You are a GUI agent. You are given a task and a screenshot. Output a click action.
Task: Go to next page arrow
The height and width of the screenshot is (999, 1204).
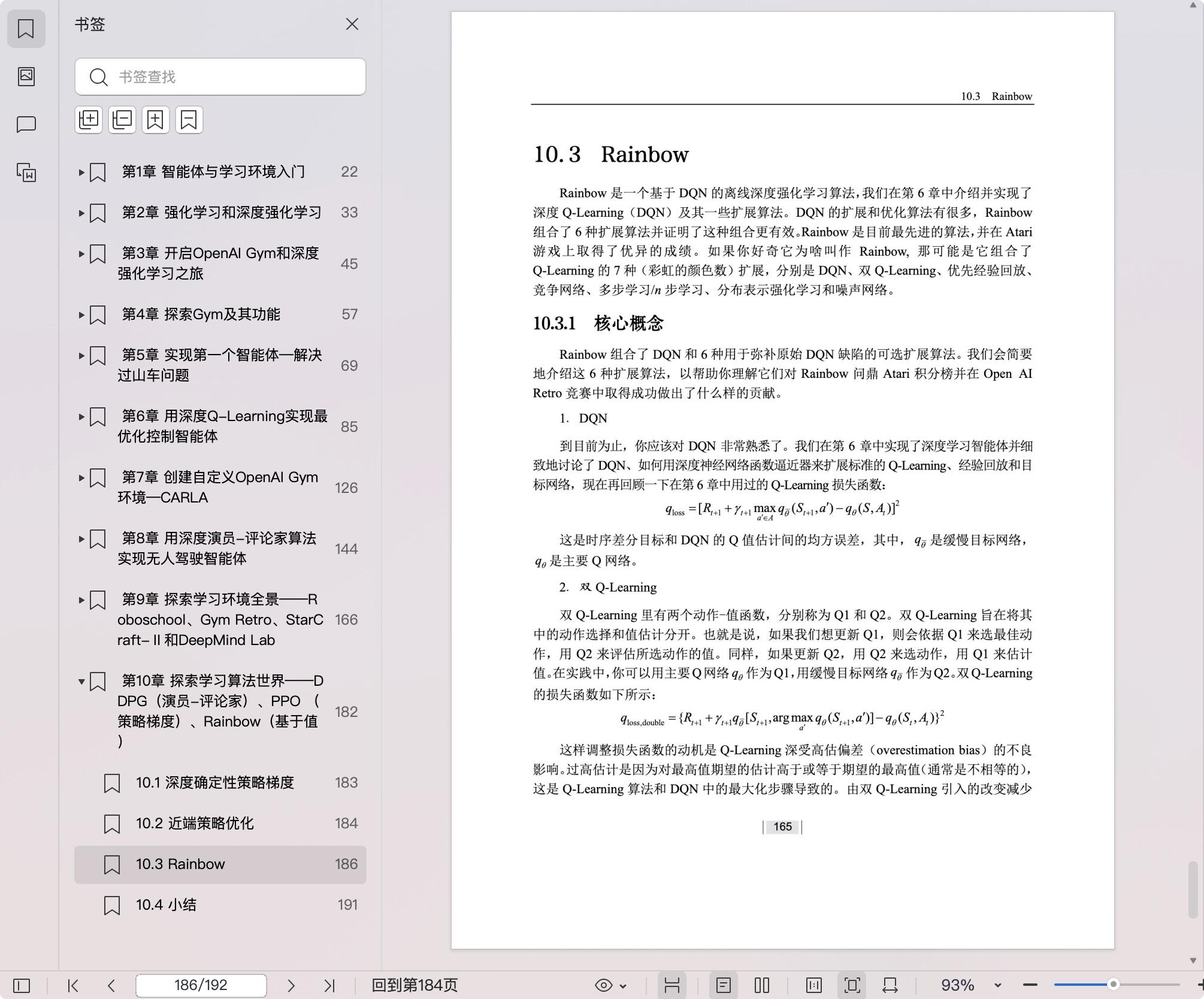pyautogui.click(x=291, y=985)
